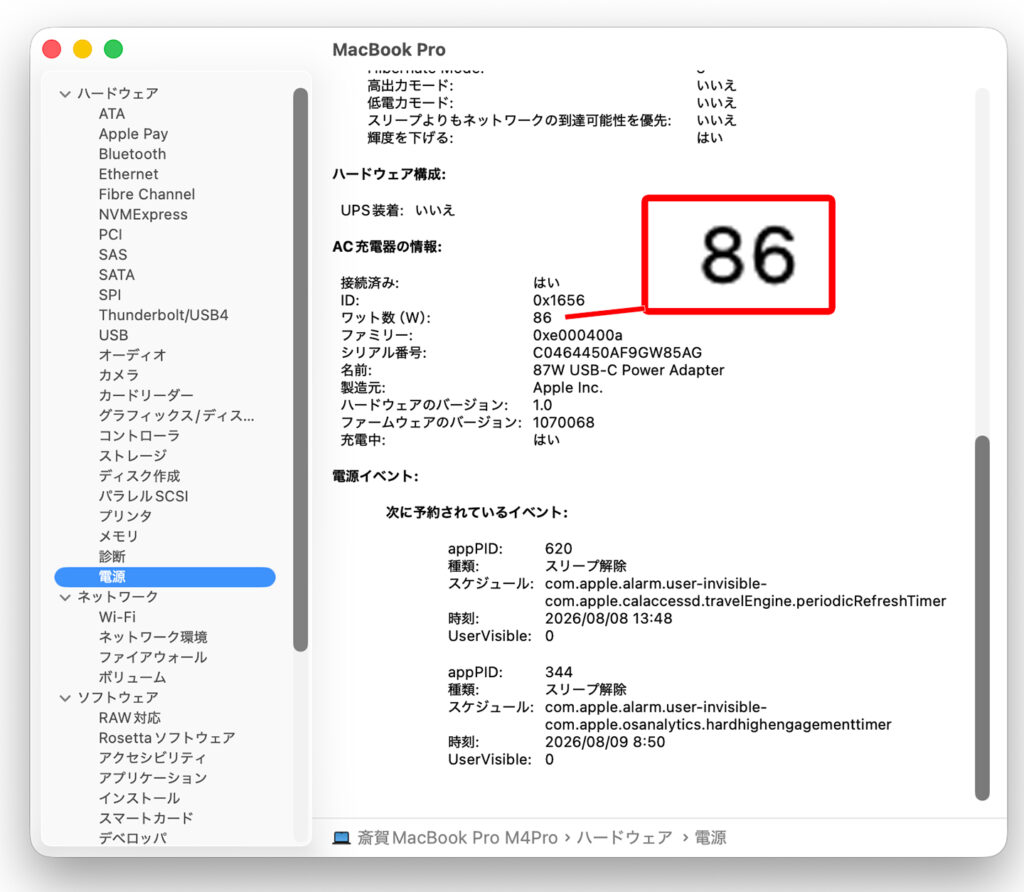The height and width of the screenshot is (892, 1024).
Task: Click the wattage value 86
Action: tap(542, 318)
